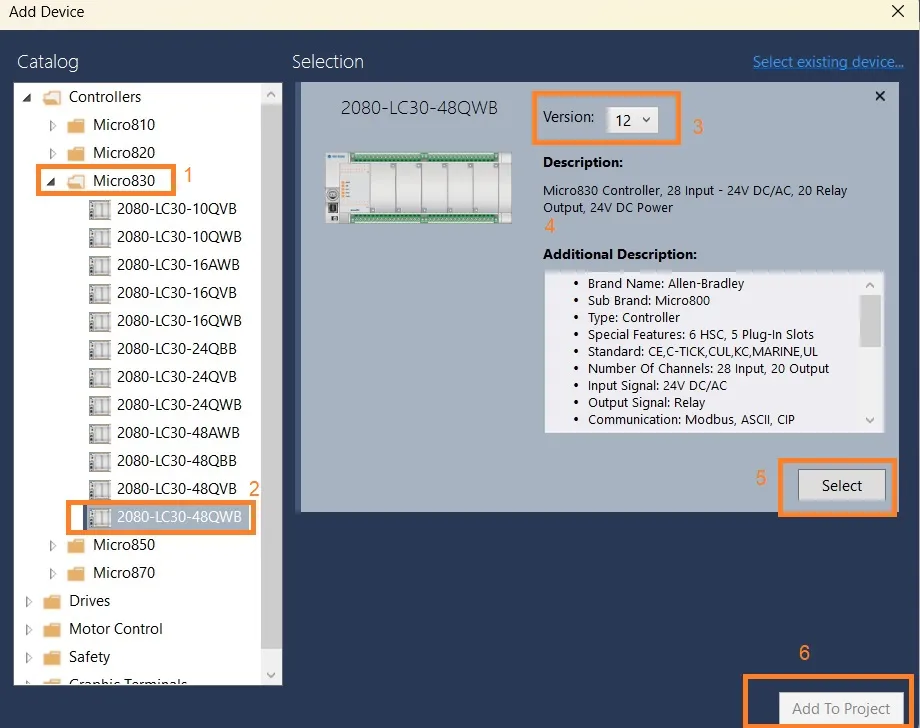920x728 pixels.
Task: Click the Additional Description scrollbar
Action: pos(869,320)
